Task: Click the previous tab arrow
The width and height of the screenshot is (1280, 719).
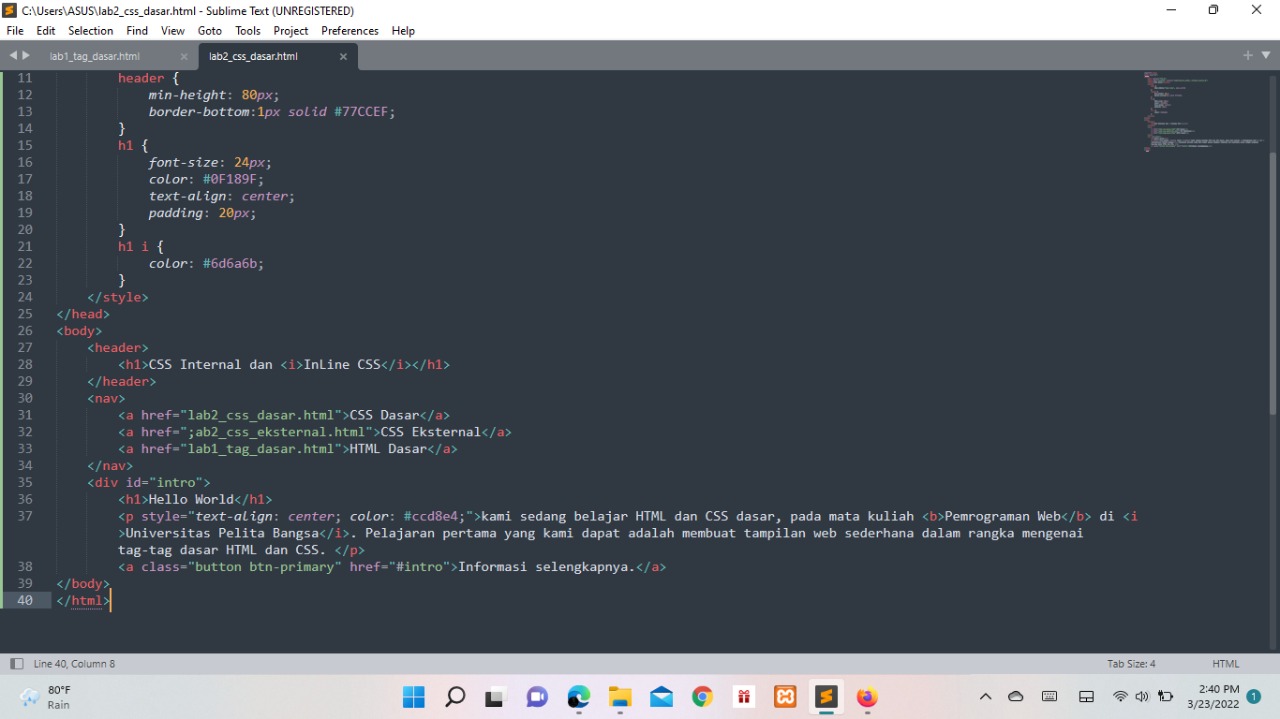Action: click(x=13, y=55)
